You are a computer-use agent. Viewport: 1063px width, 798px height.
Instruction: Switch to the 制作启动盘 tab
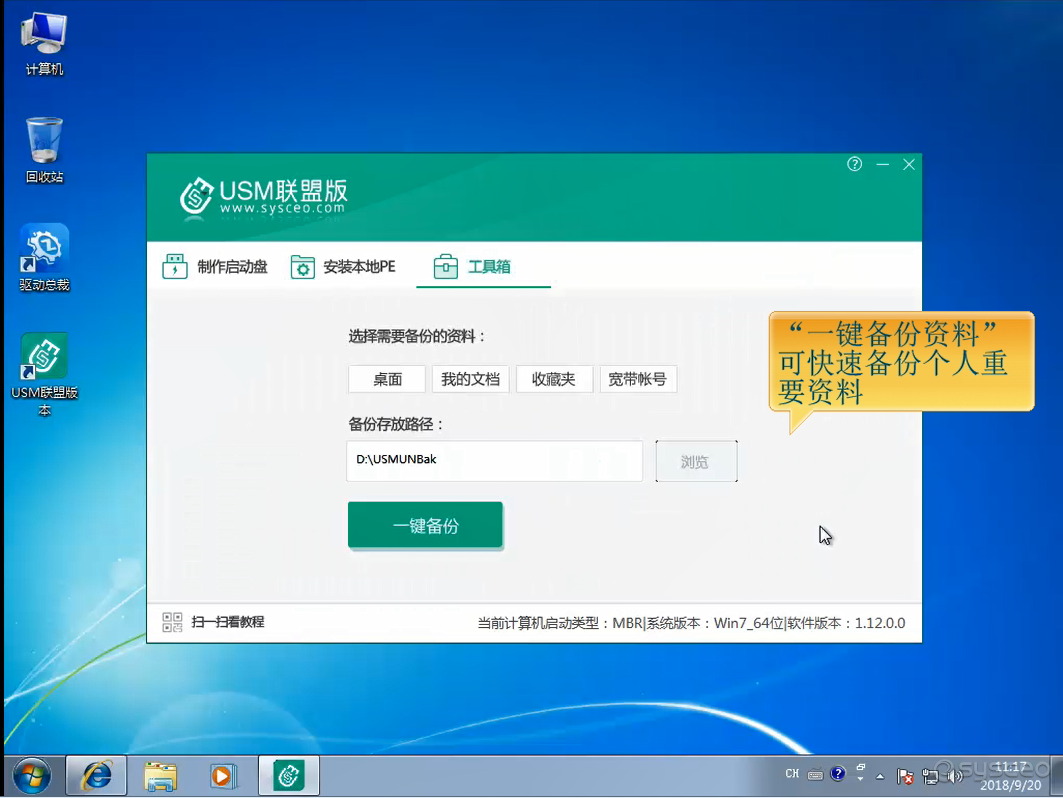(x=215, y=267)
